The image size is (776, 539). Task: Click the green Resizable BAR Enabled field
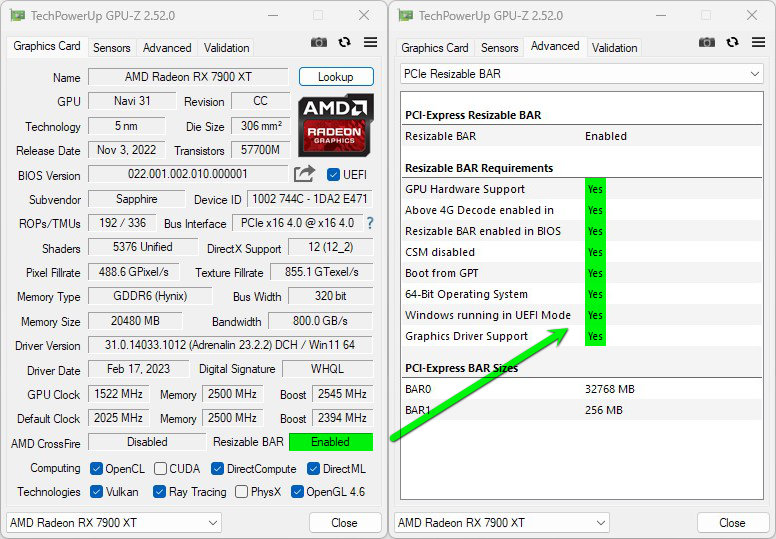coord(331,442)
